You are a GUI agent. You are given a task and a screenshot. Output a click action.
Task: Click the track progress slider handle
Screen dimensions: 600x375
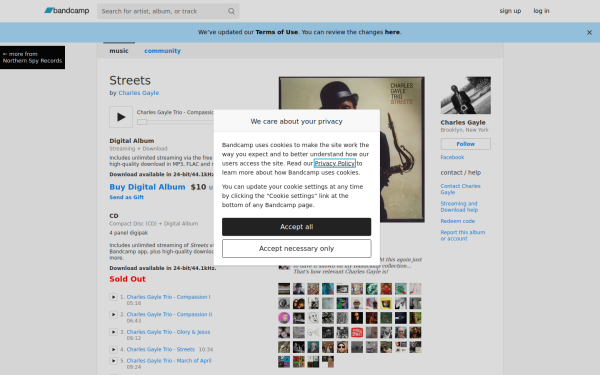142,122
